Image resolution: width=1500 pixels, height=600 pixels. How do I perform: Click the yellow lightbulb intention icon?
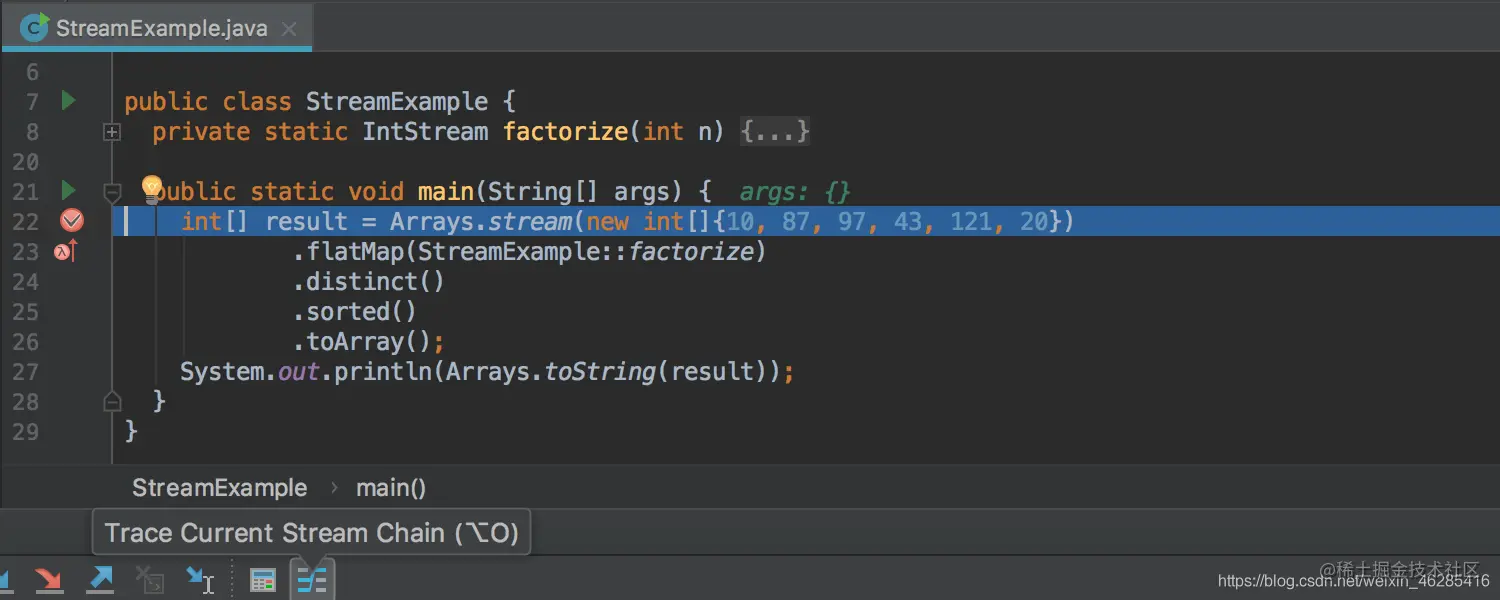151,187
